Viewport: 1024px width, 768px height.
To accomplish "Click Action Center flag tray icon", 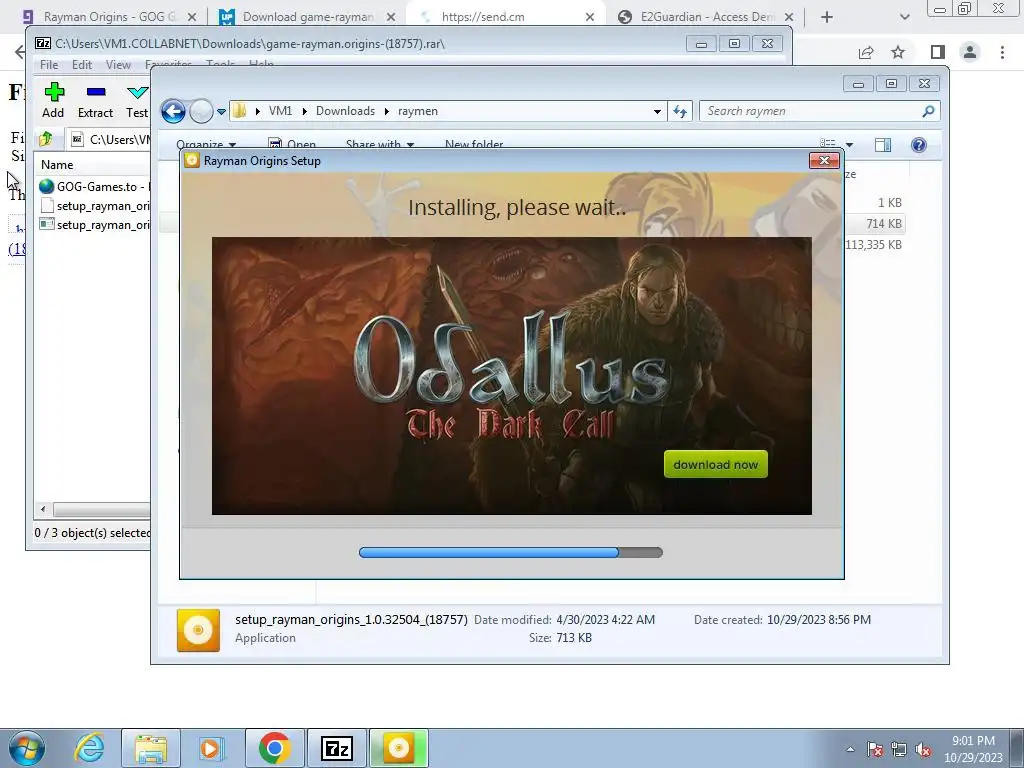I will tap(875, 749).
